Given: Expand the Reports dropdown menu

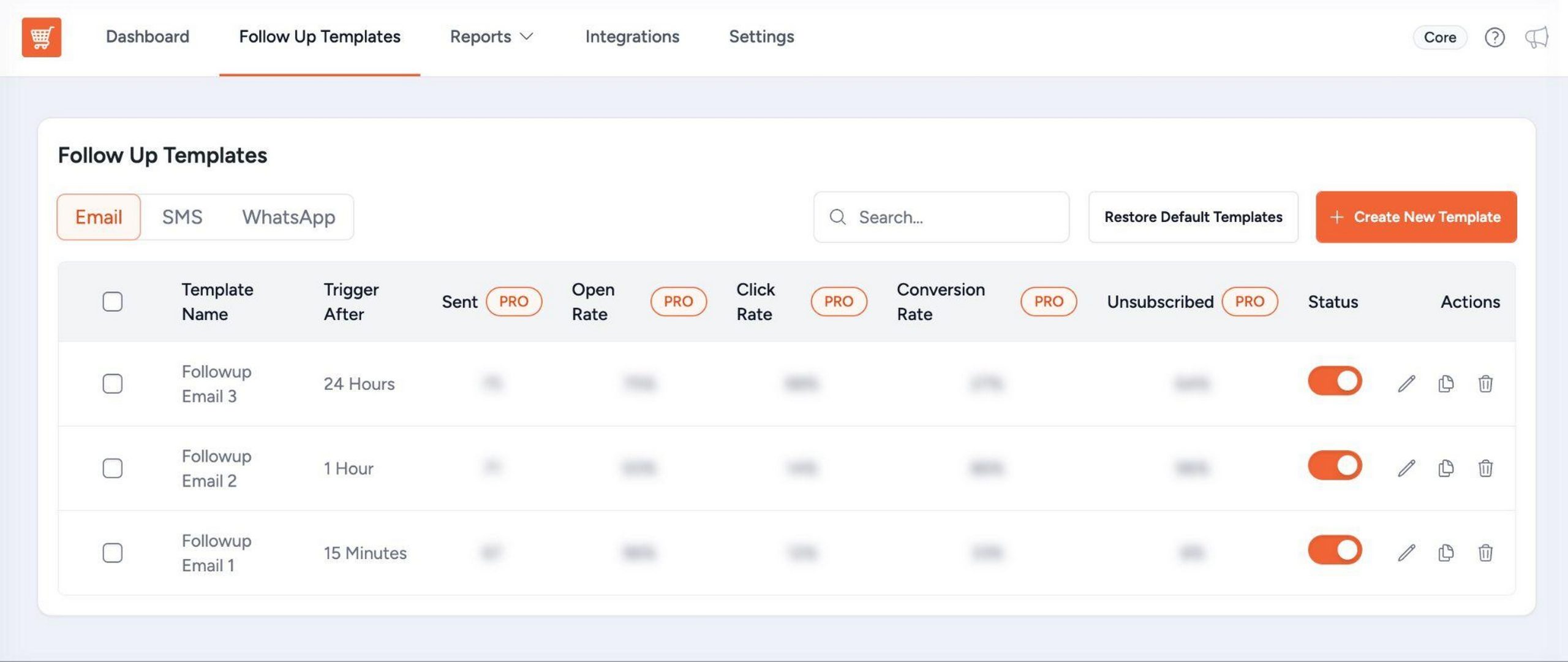Looking at the screenshot, I should (491, 37).
